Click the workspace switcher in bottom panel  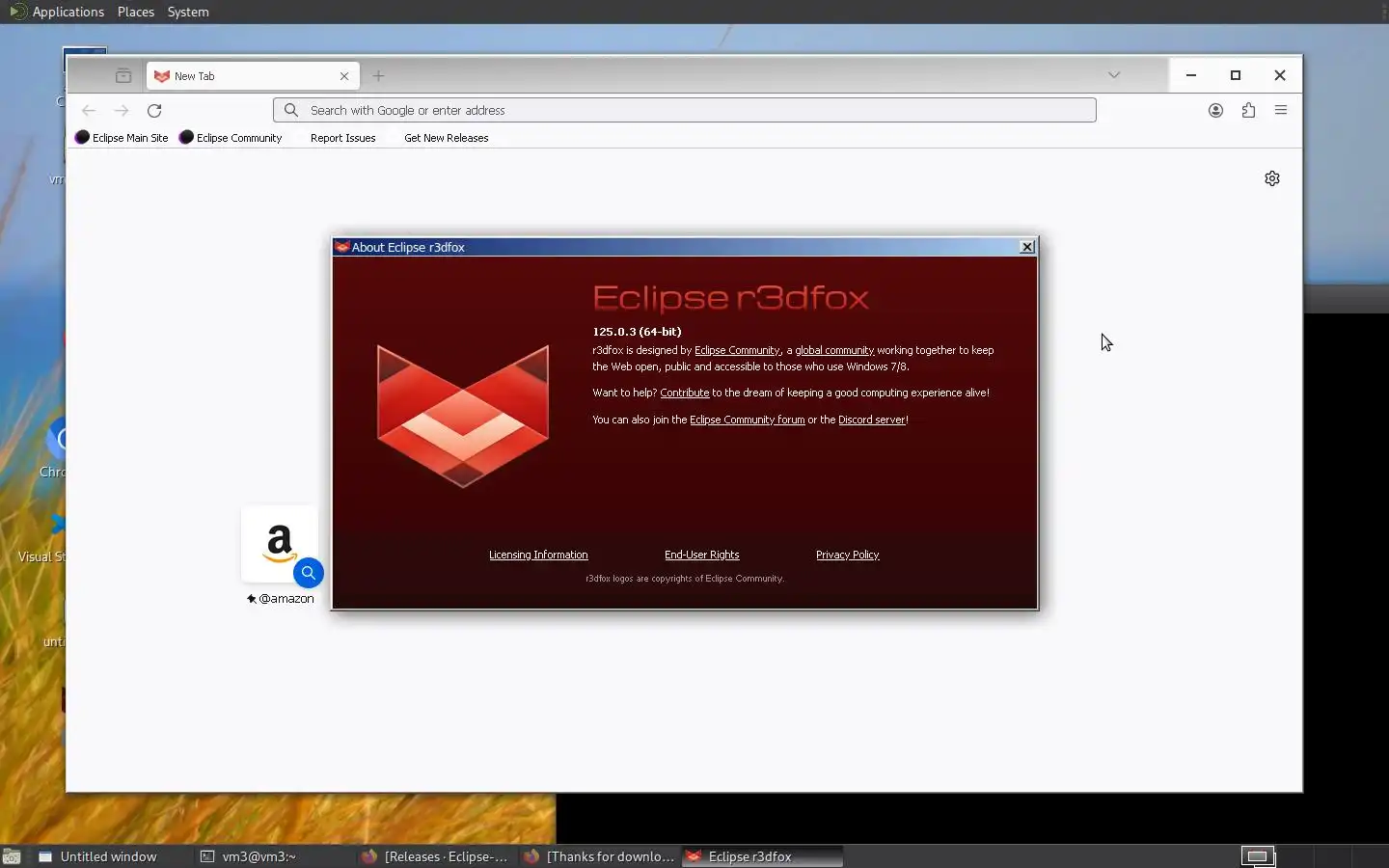pyautogui.click(x=1259, y=856)
